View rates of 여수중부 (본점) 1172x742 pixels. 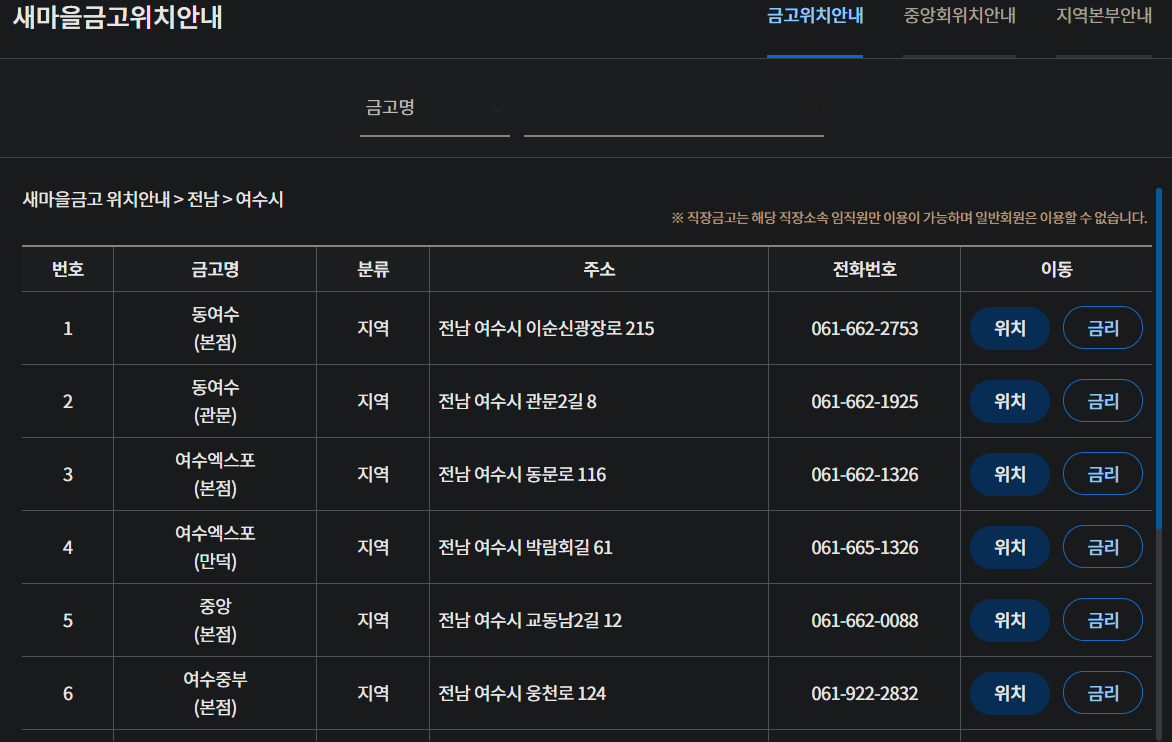tap(1102, 693)
